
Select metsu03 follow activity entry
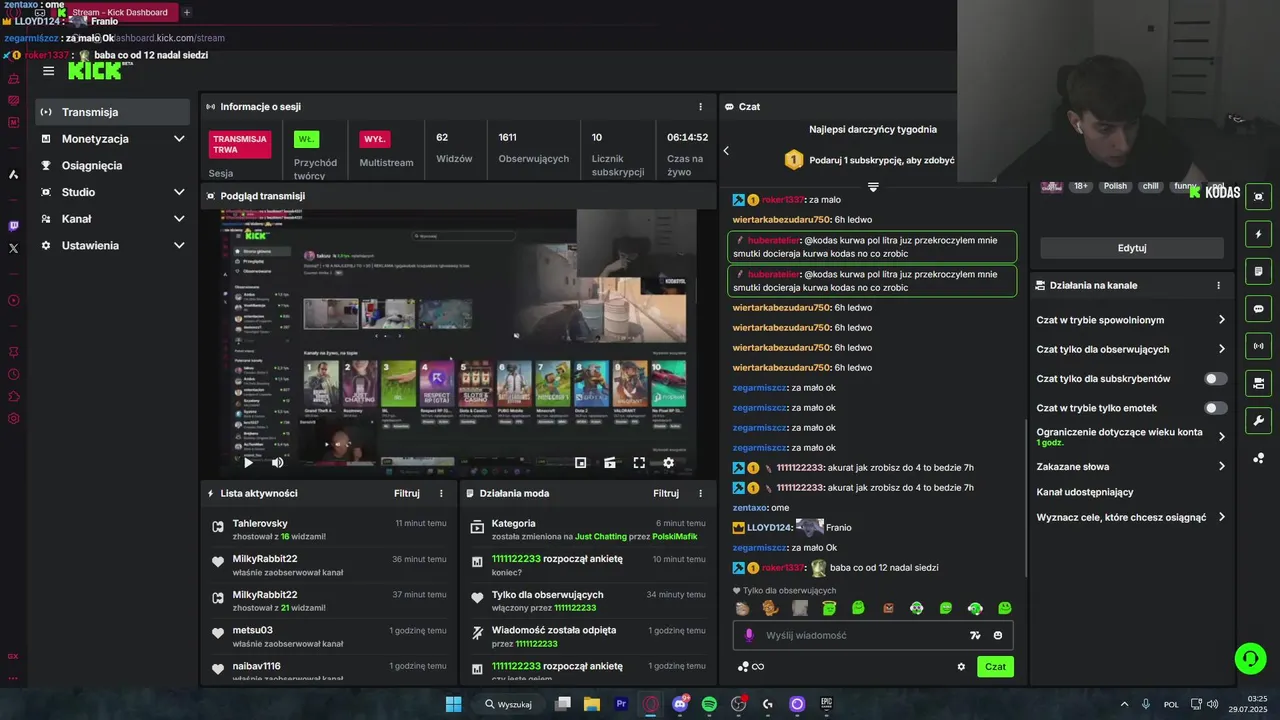point(328,636)
